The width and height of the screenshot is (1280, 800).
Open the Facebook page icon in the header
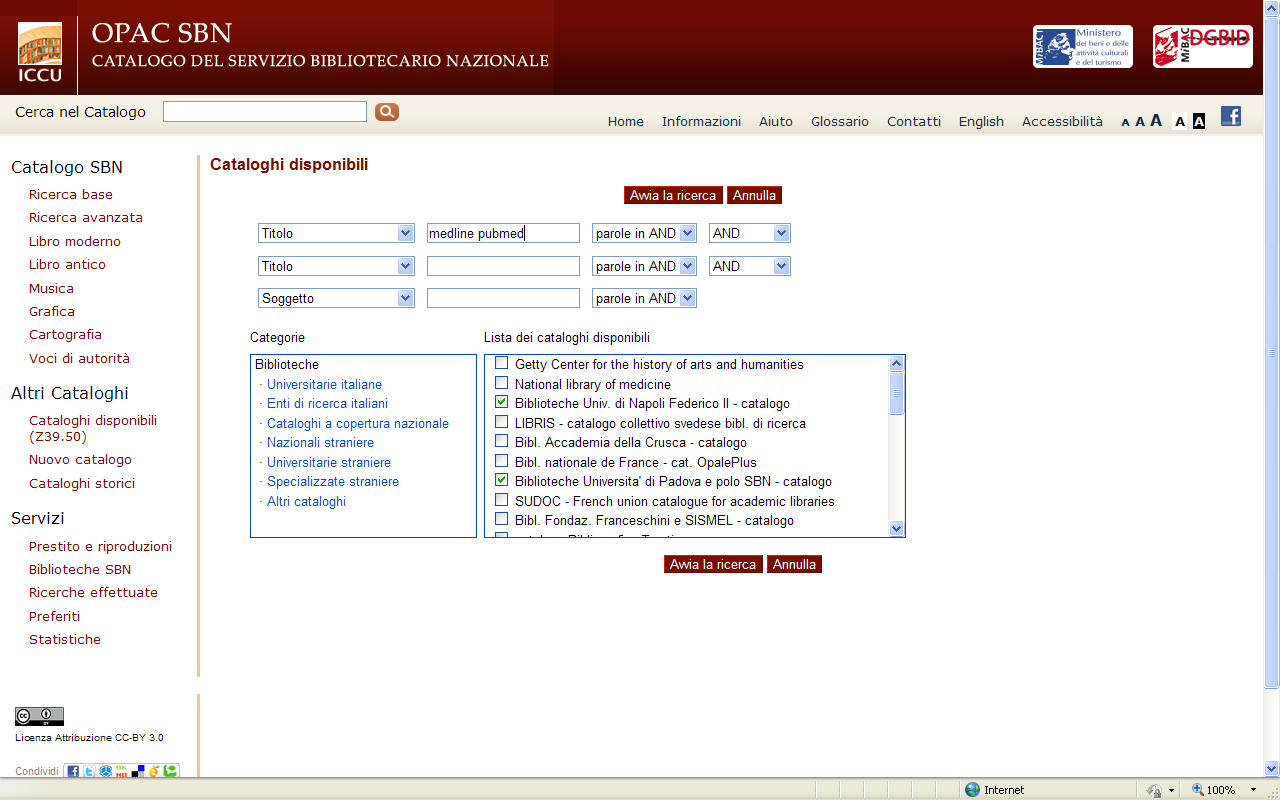[1231, 116]
